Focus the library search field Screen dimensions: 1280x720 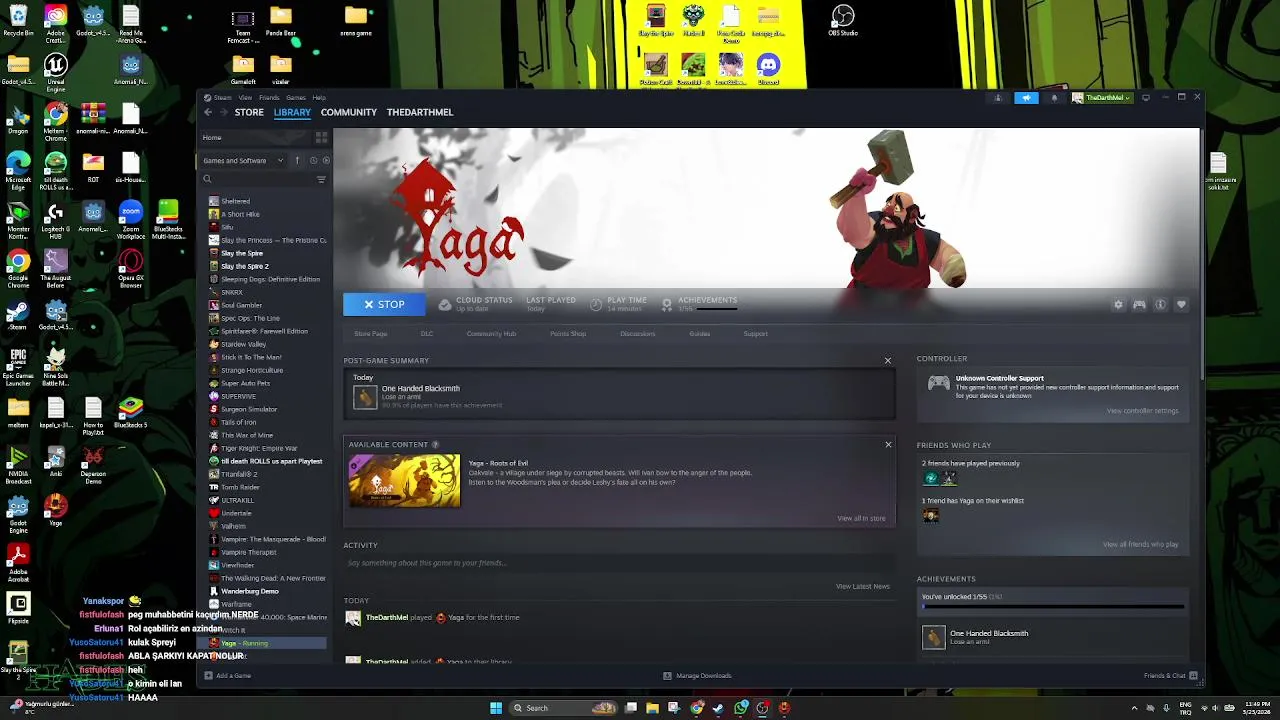[258, 179]
